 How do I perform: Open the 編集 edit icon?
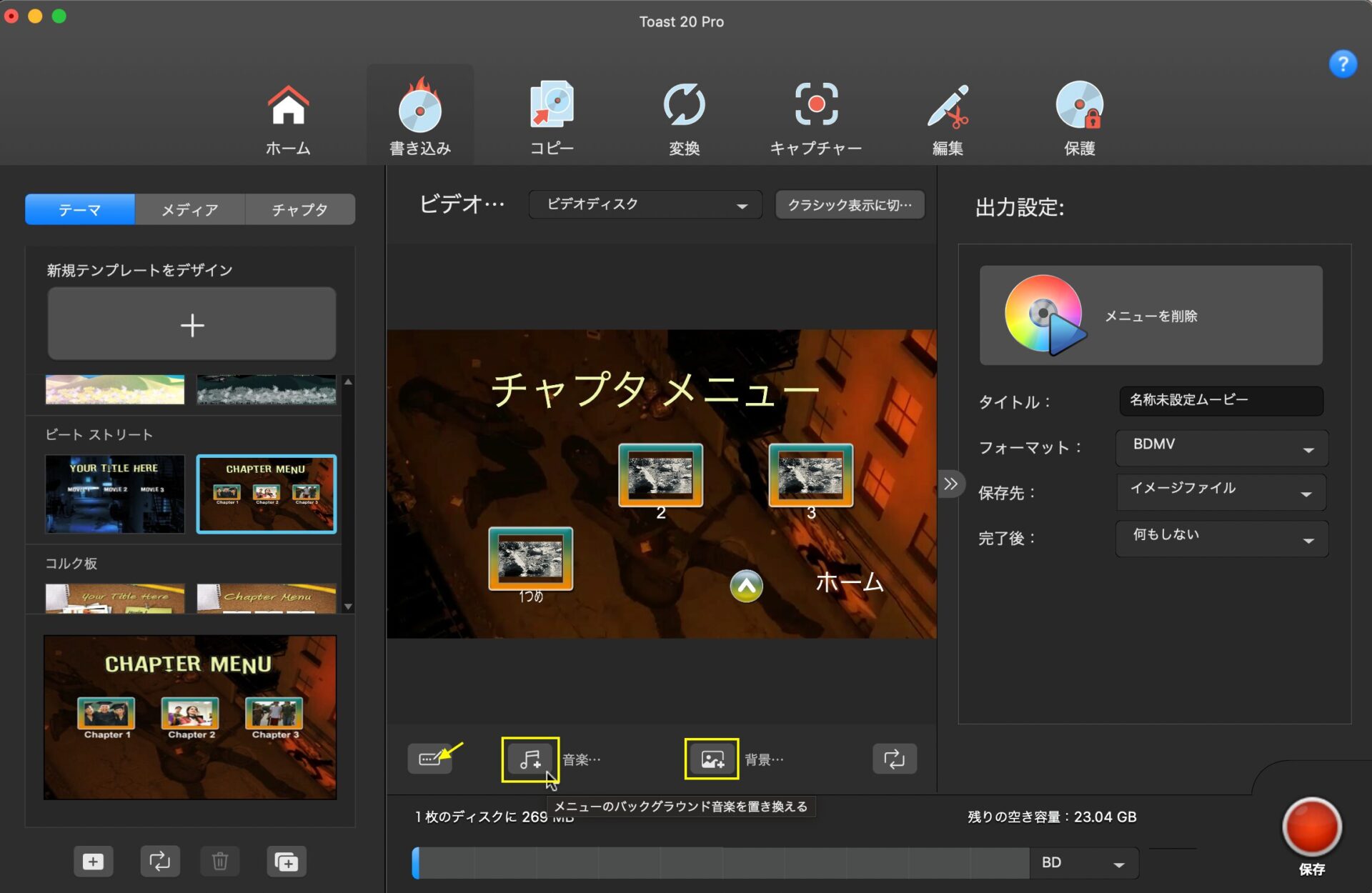coord(948,106)
